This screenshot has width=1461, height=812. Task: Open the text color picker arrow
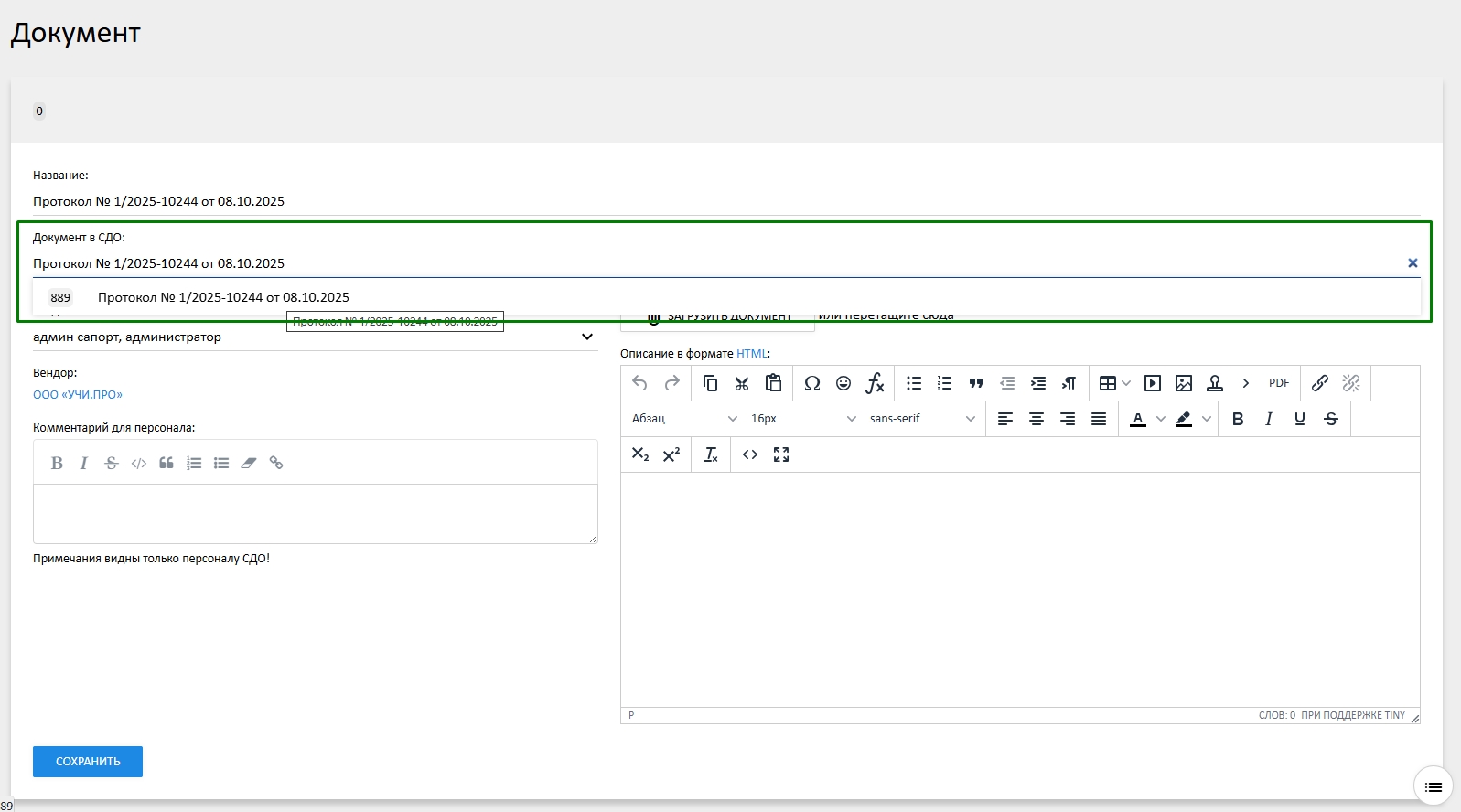pos(1161,419)
